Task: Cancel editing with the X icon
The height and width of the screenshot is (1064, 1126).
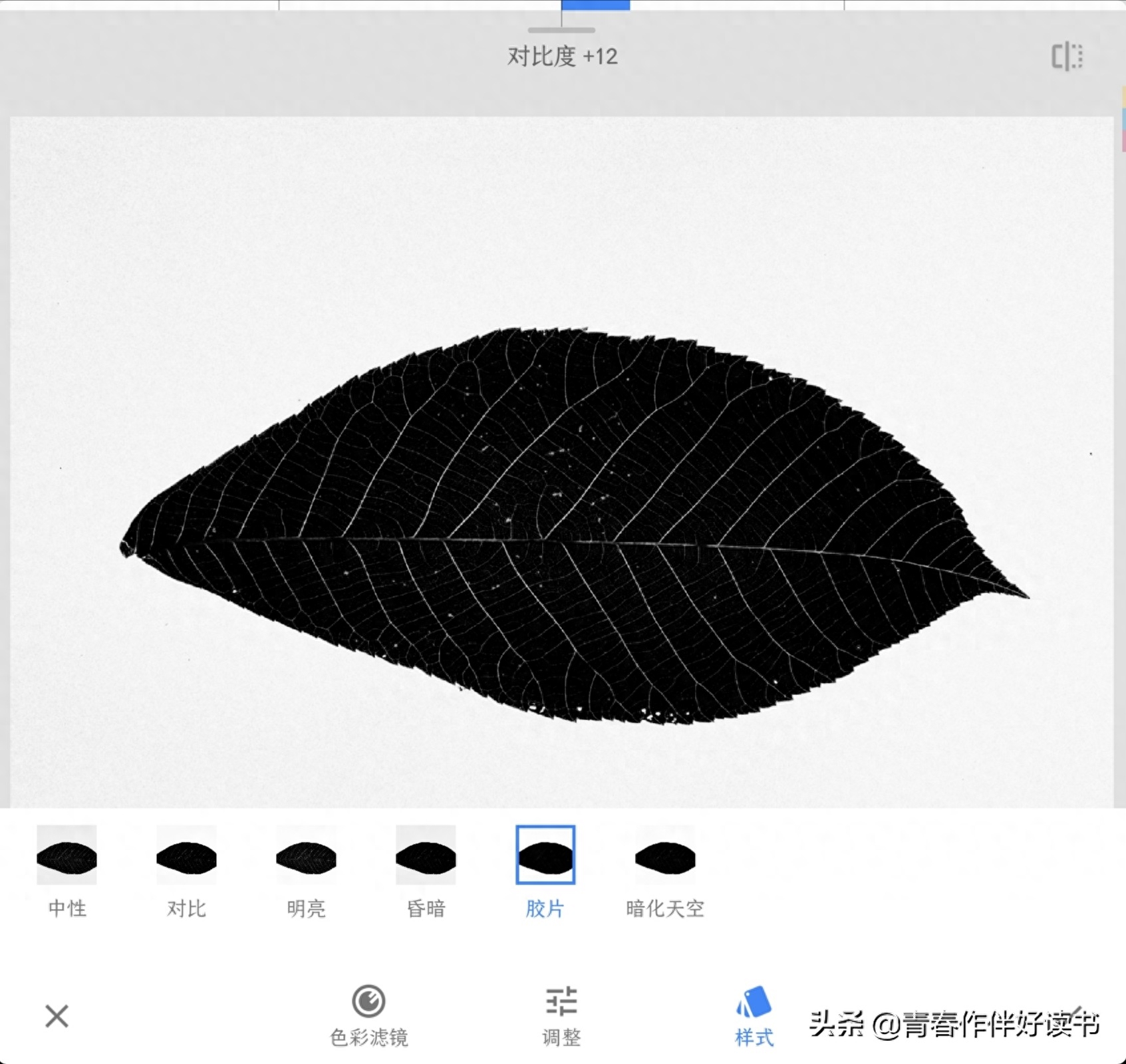Action: pyautogui.click(x=57, y=1016)
